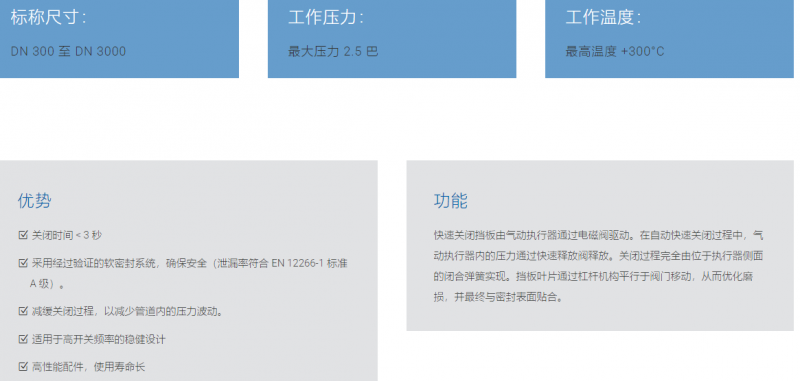The width and height of the screenshot is (800, 381).
Task: Click checkmark icon beside 高性能配件，使用寿命长
Action: (x=22, y=366)
